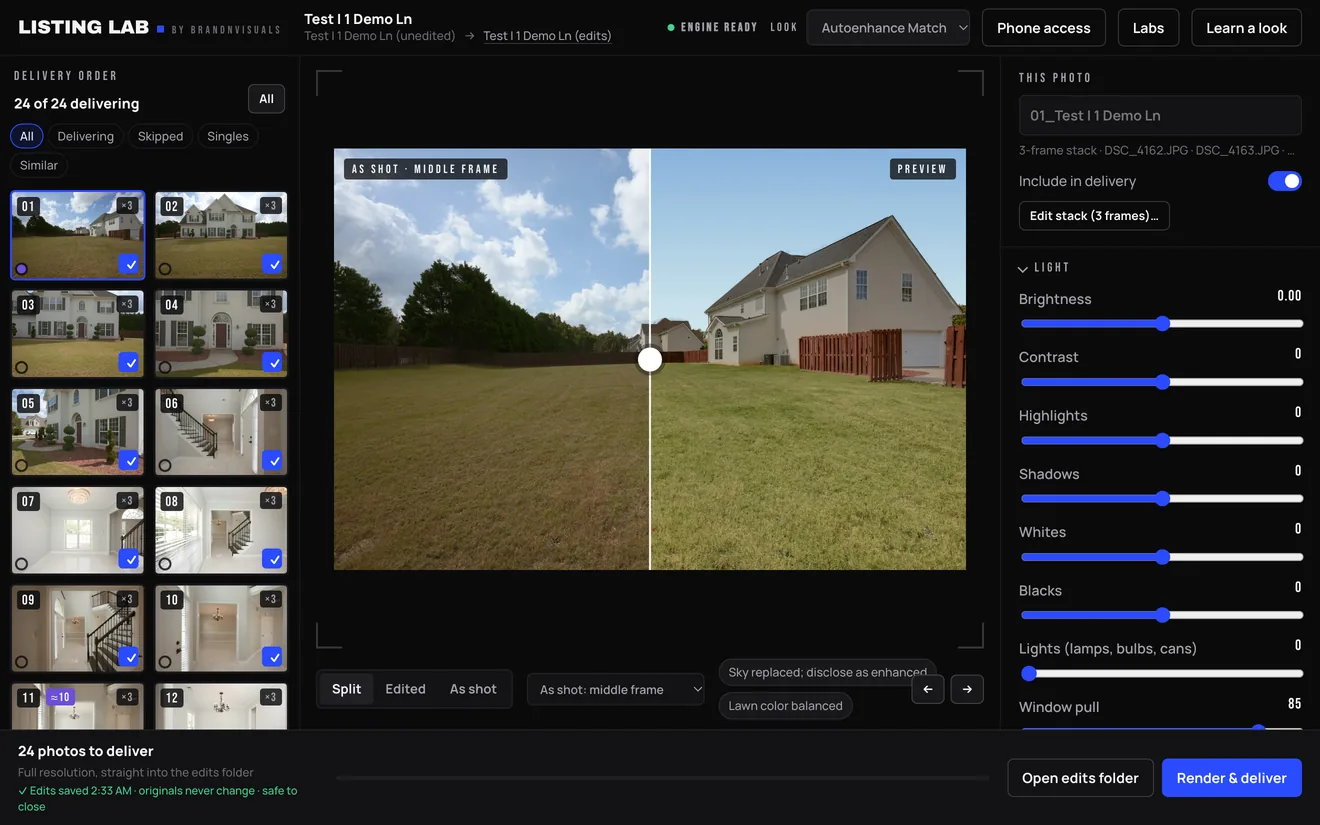This screenshot has height=825, width=1320.
Task: Click the Shadows slider
Action: coord(1161,498)
